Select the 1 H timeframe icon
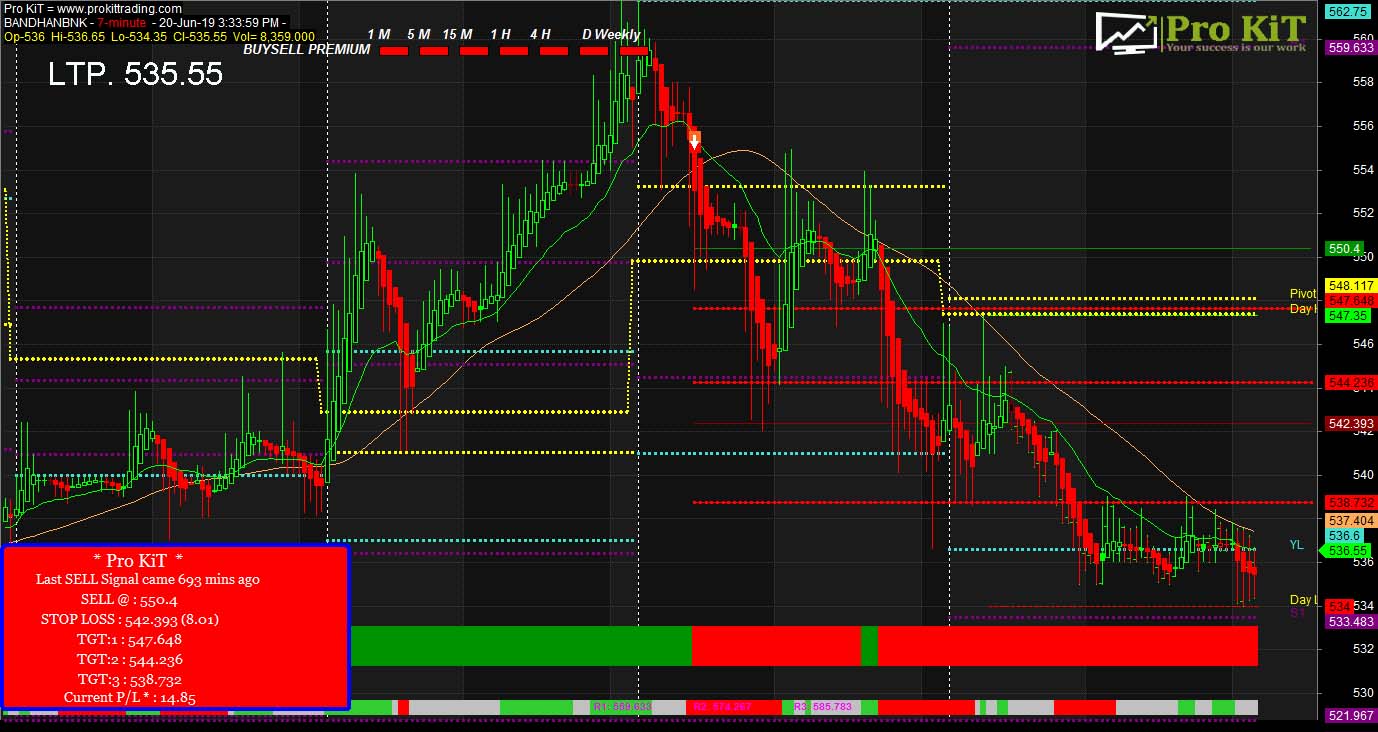The height and width of the screenshot is (732, 1378). [499, 33]
